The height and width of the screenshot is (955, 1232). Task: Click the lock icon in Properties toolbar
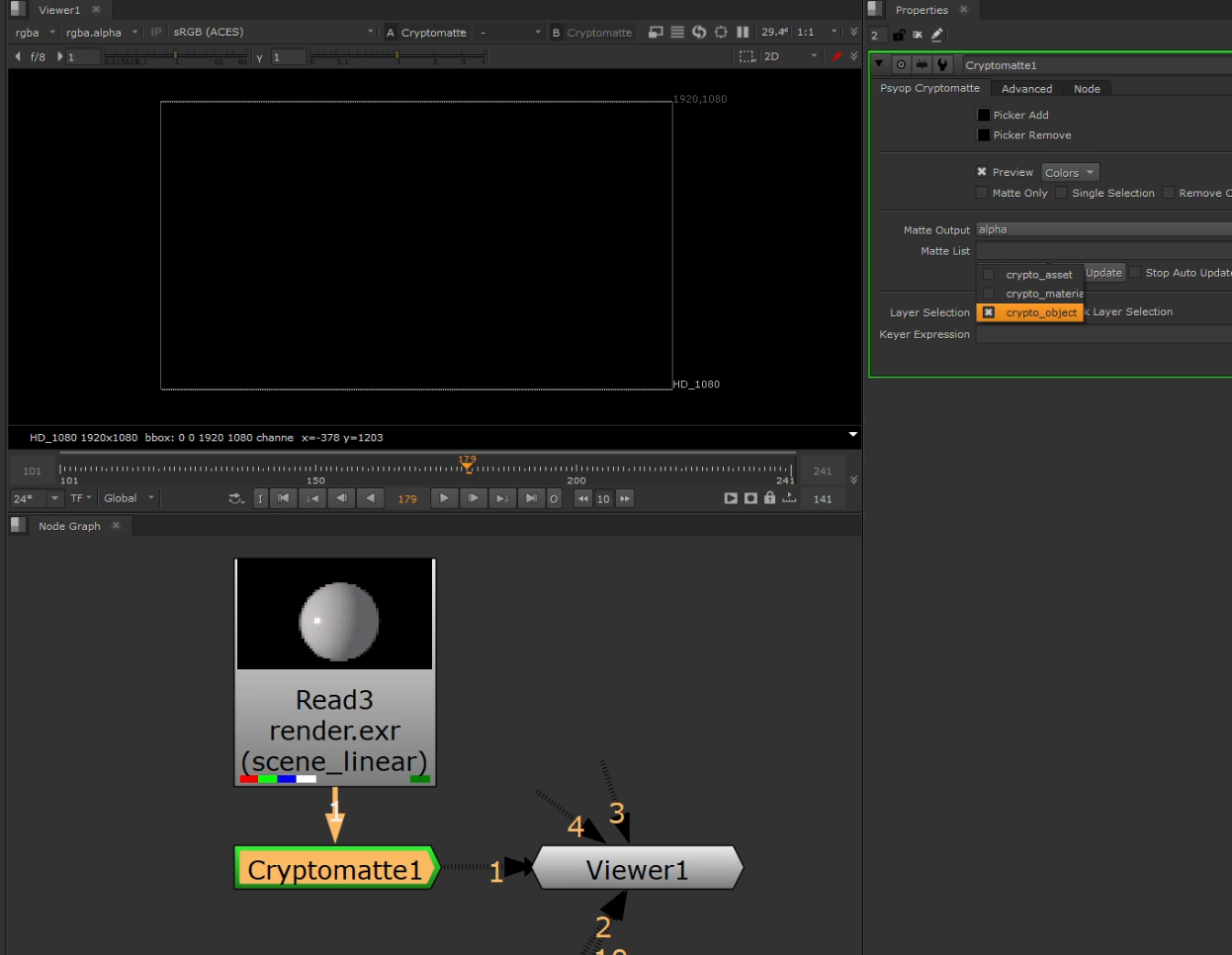pyautogui.click(x=899, y=35)
